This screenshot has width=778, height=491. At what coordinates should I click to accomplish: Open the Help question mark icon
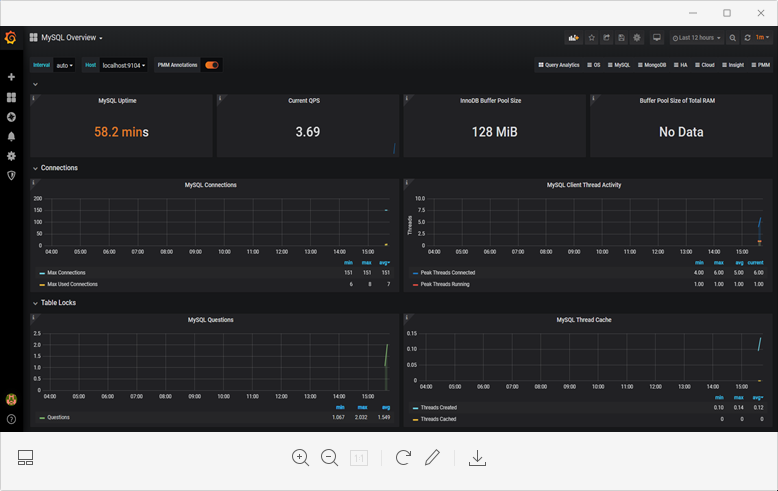tap(11, 419)
